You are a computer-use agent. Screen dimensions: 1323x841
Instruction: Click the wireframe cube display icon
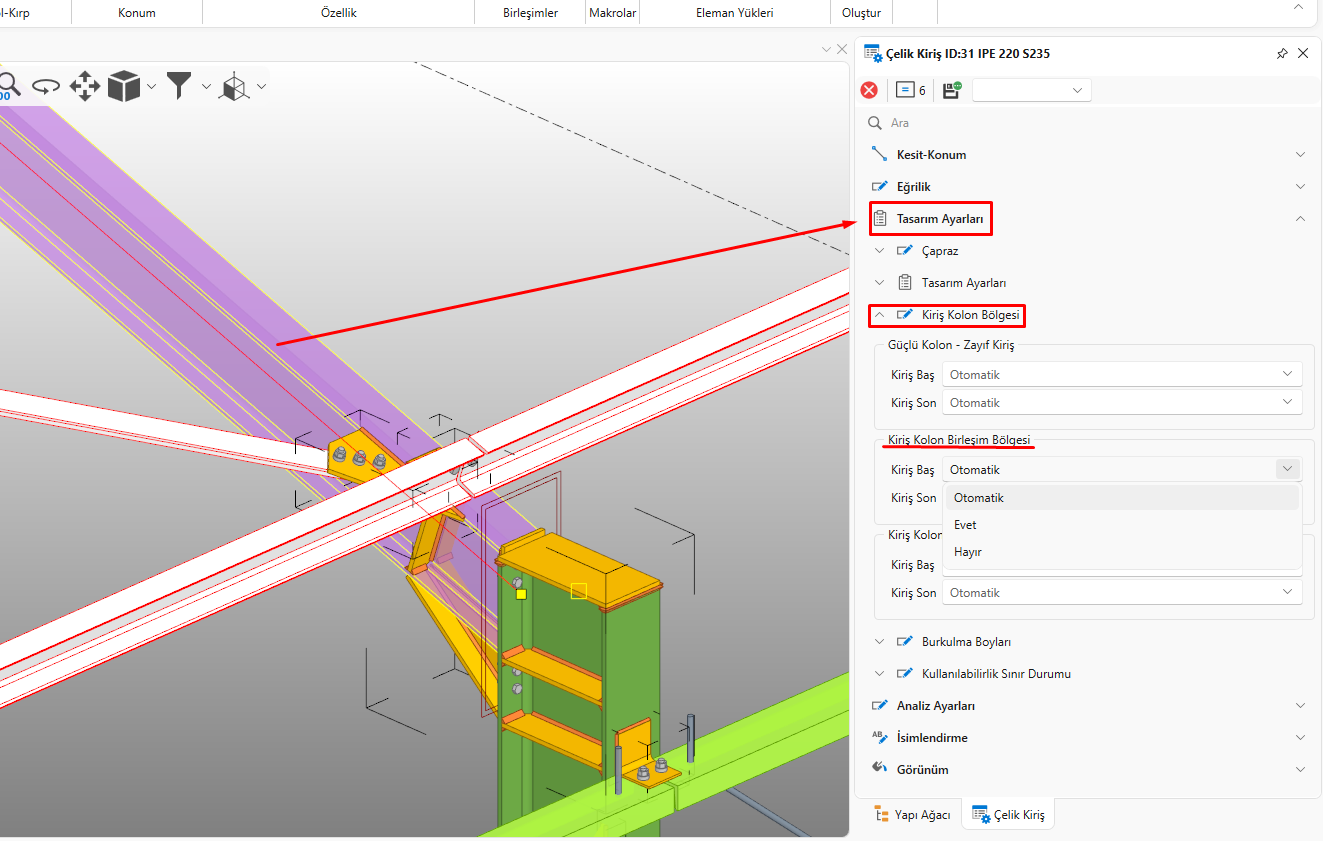pos(234,86)
